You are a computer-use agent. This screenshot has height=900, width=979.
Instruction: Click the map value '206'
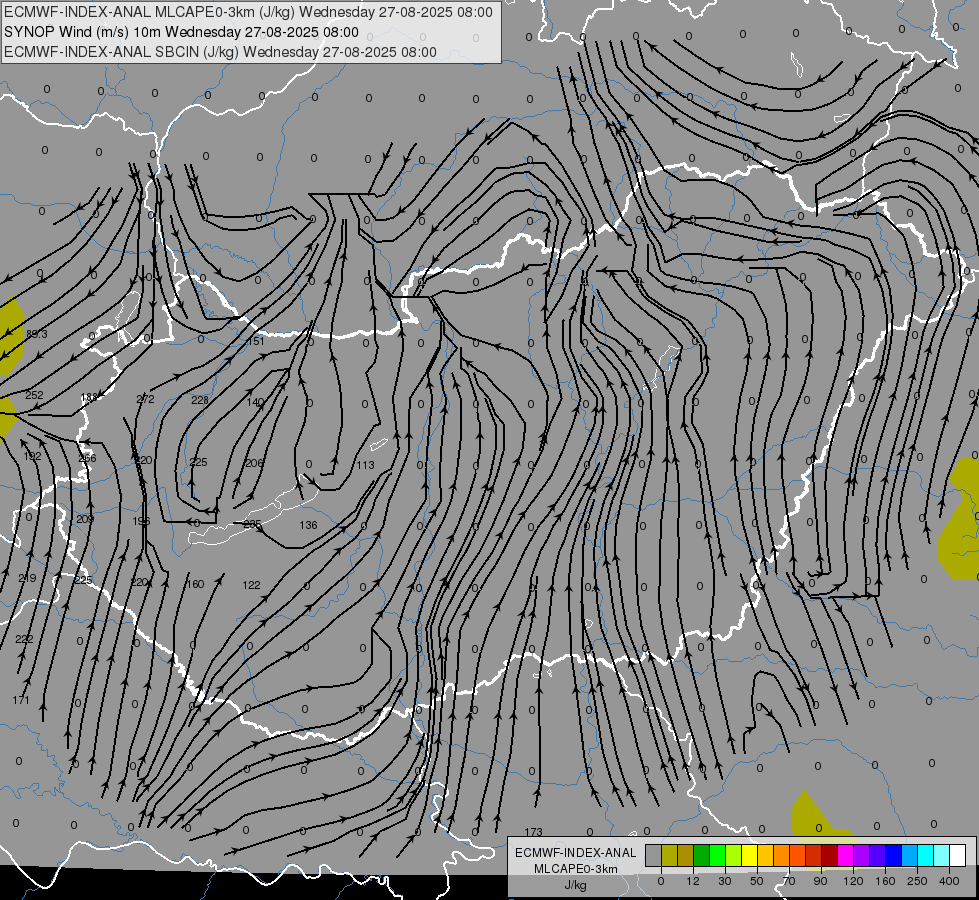(x=255, y=463)
